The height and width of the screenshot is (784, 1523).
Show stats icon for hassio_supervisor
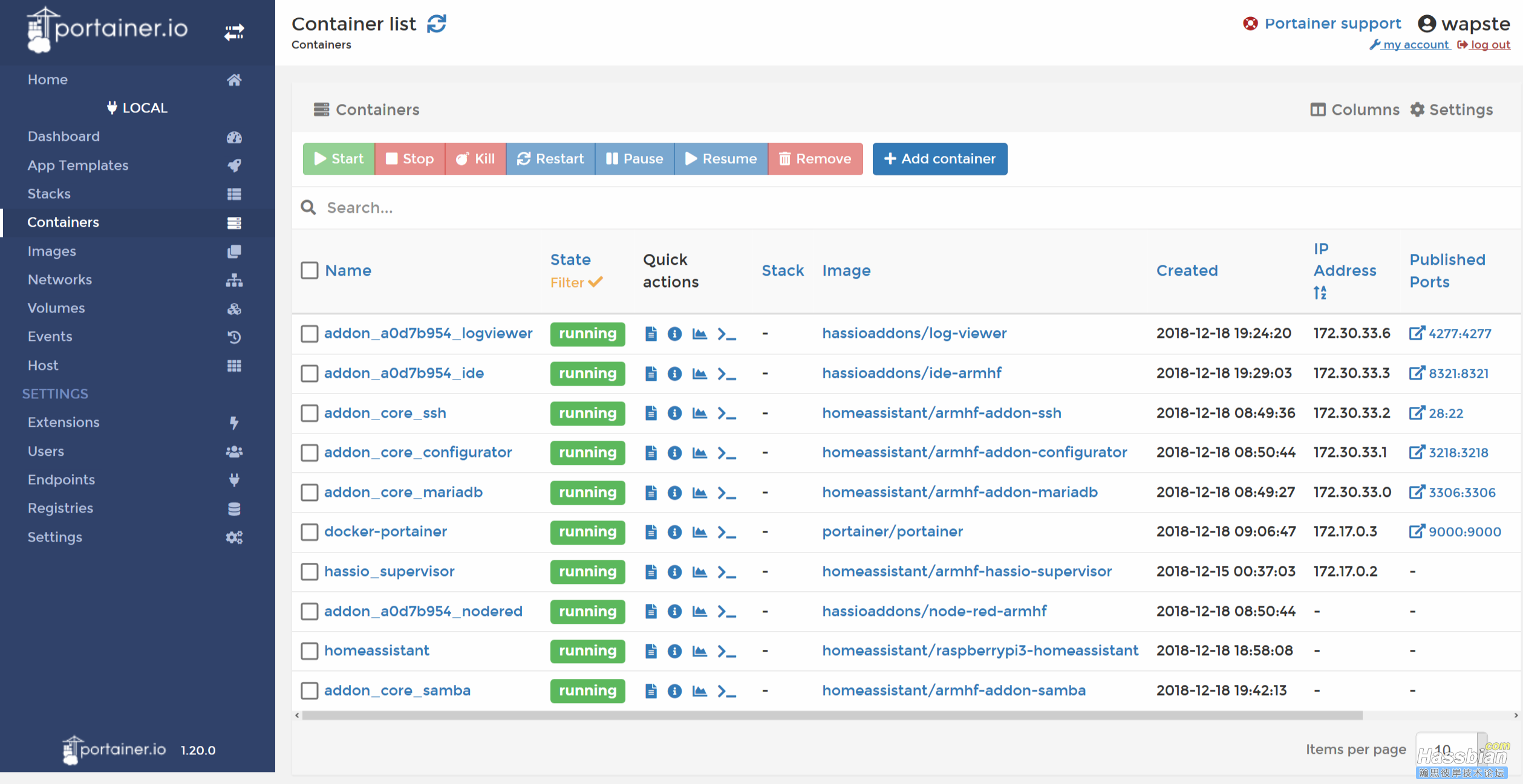699,572
